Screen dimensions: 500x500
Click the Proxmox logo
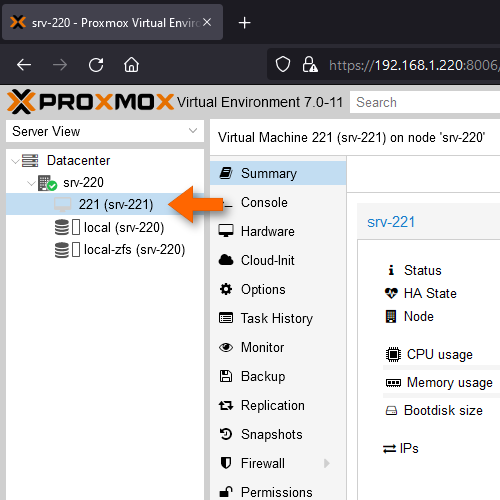[x=91, y=102]
